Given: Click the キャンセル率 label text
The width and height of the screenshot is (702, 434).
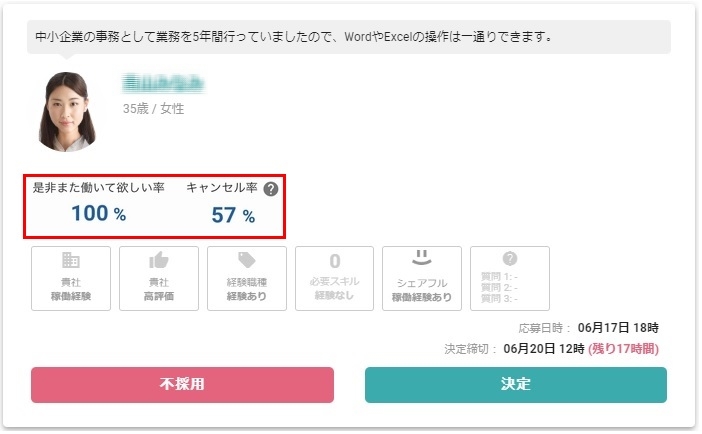Looking at the screenshot, I should (x=222, y=187).
